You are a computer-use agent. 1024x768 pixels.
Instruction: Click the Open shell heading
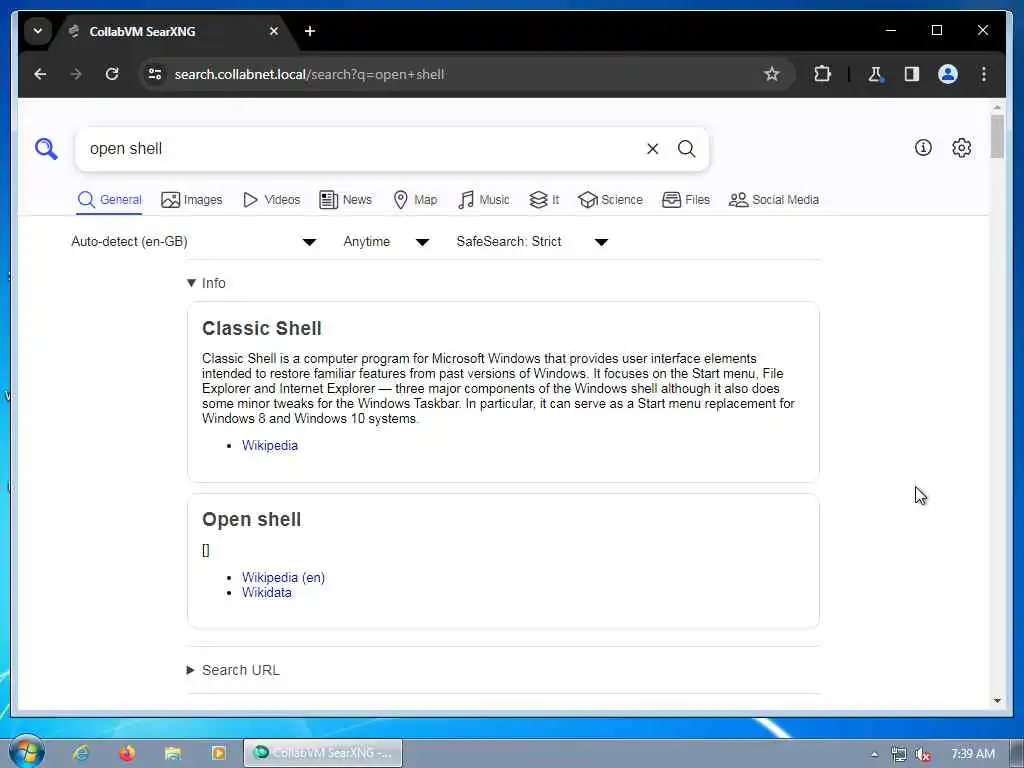point(251,519)
